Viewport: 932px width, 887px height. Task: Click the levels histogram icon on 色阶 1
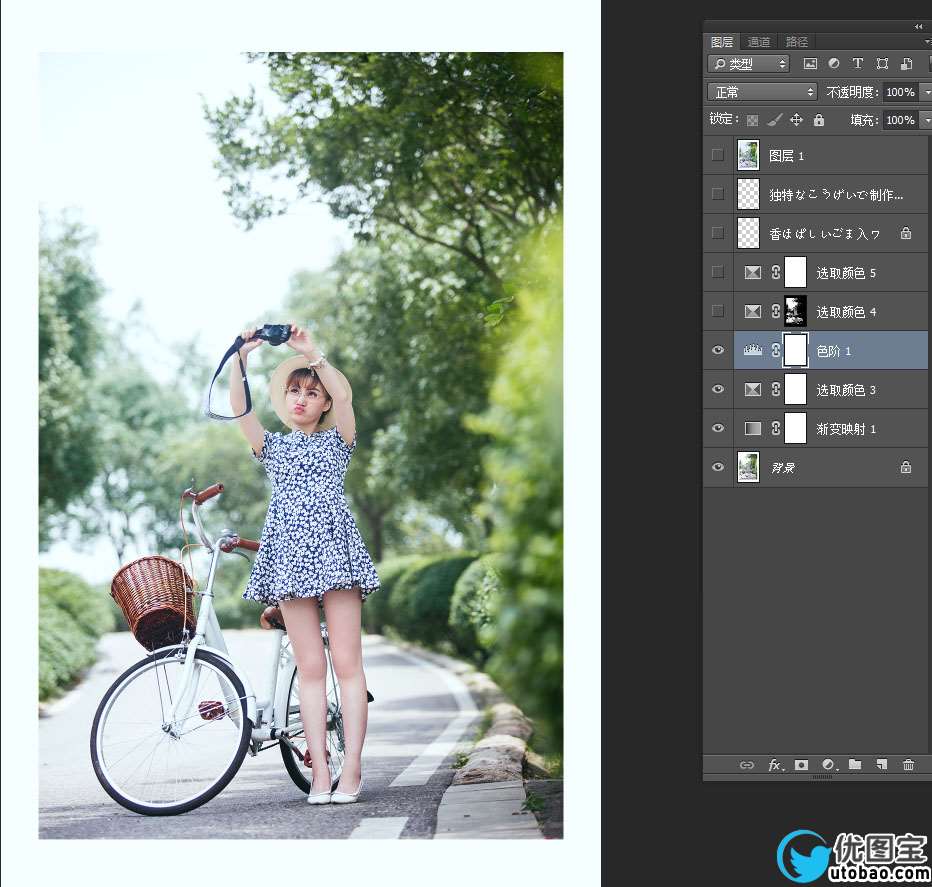coord(752,351)
